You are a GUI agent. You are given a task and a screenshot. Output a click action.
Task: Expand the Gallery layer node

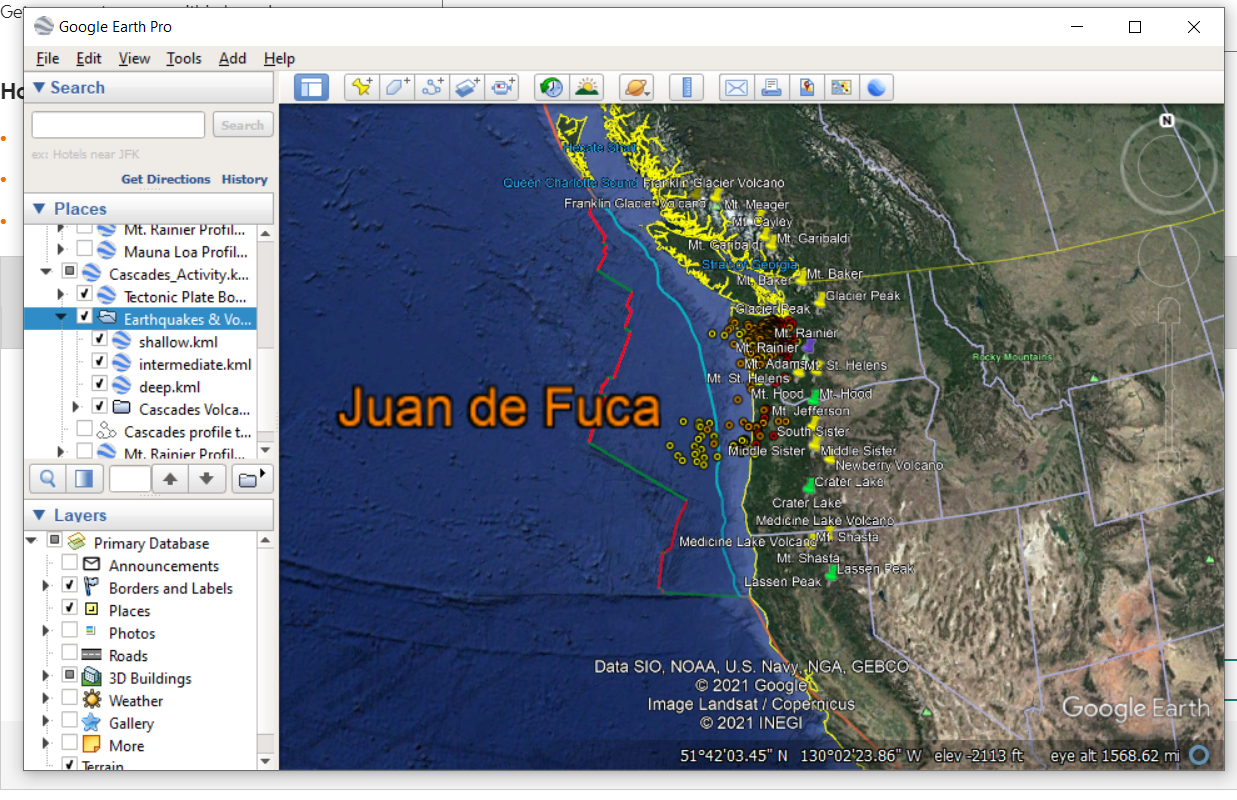(x=46, y=722)
